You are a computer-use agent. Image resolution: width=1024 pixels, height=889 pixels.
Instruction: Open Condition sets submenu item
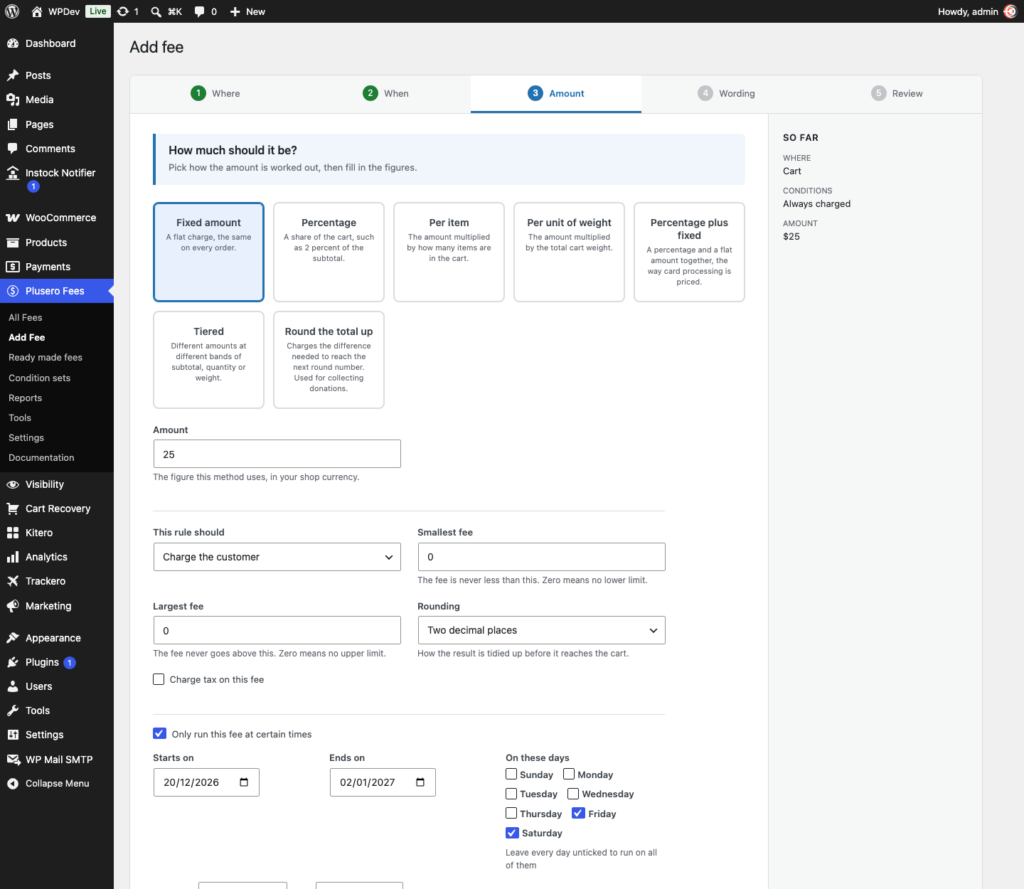(39, 378)
